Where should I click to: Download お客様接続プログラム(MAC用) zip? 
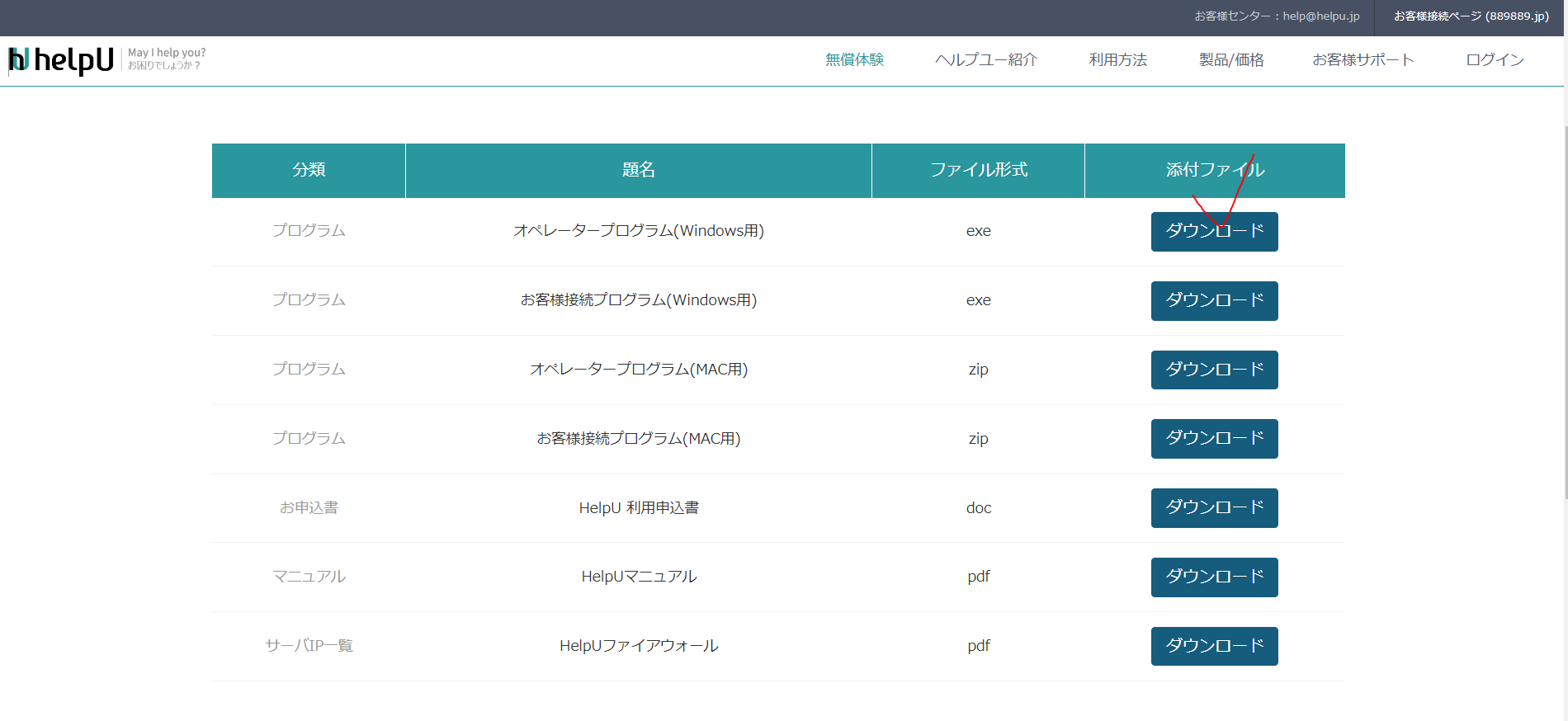(1214, 438)
